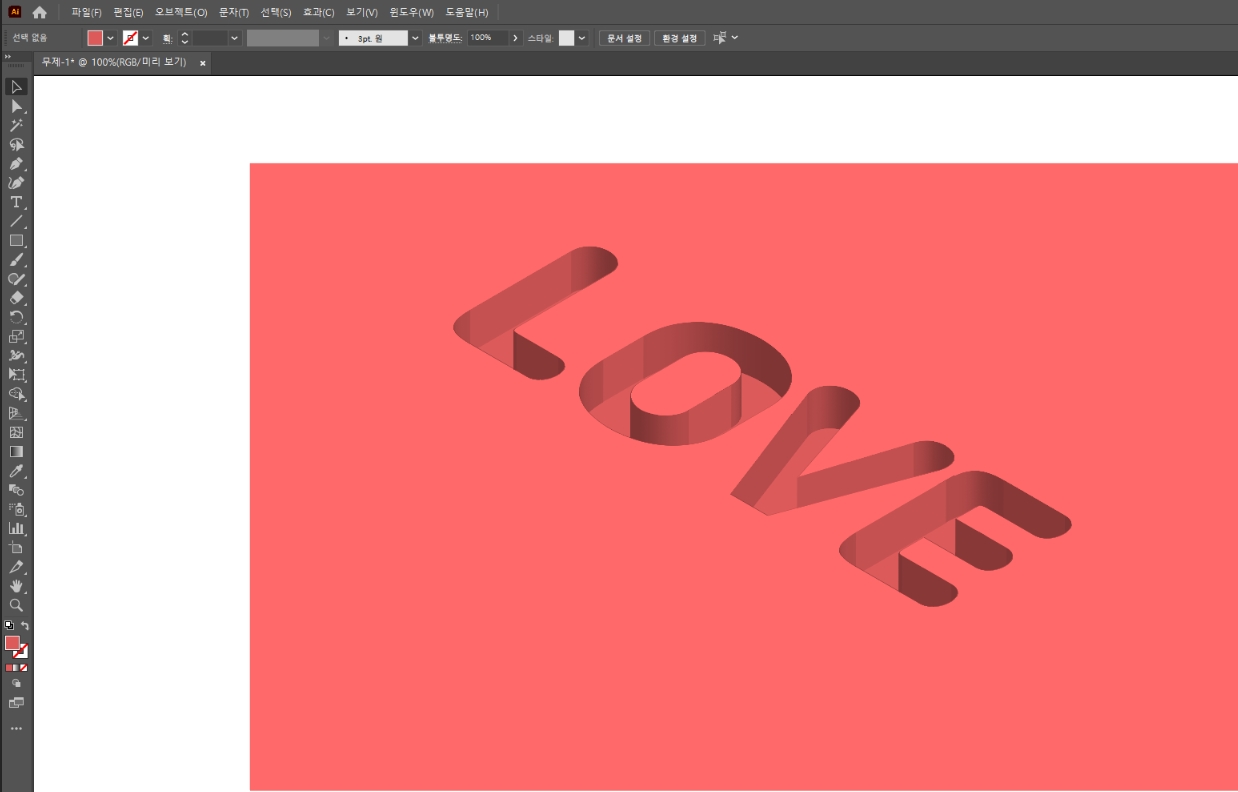Click the 문서 설정 button
The height and width of the screenshot is (792, 1238).
(624, 38)
